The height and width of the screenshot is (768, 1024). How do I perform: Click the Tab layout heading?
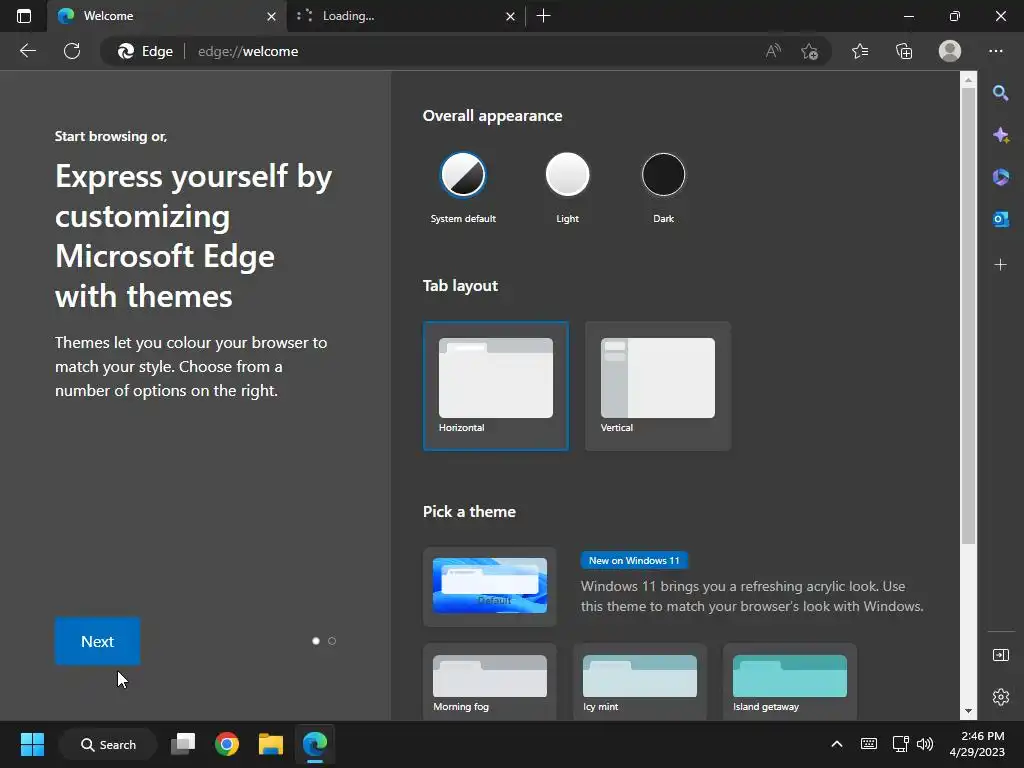point(460,285)
